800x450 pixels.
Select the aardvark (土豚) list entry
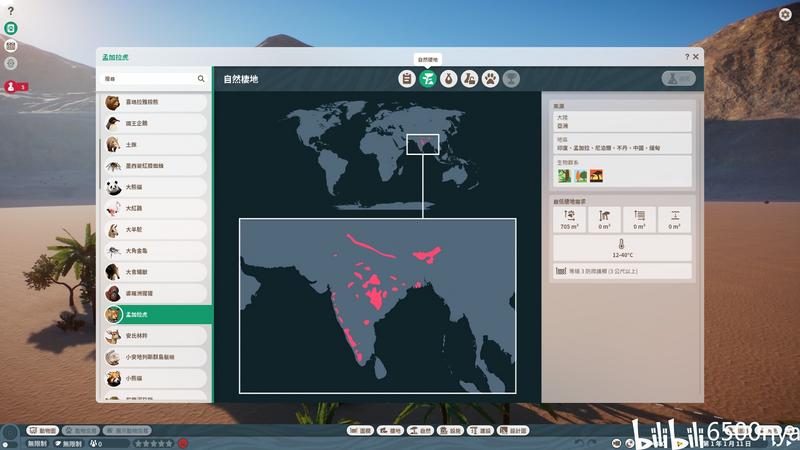click(155, 144)
